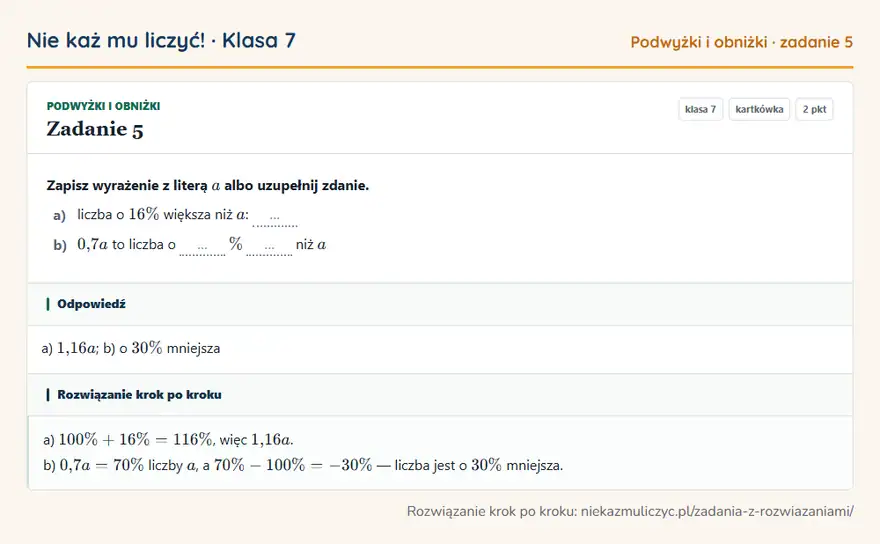880x544 pixels.
Task: Open the niekazmuliczyc.pl/zadania-z-rozwiazaniami/ footer link
Action: pyautogui.click(x=717, y=511)
